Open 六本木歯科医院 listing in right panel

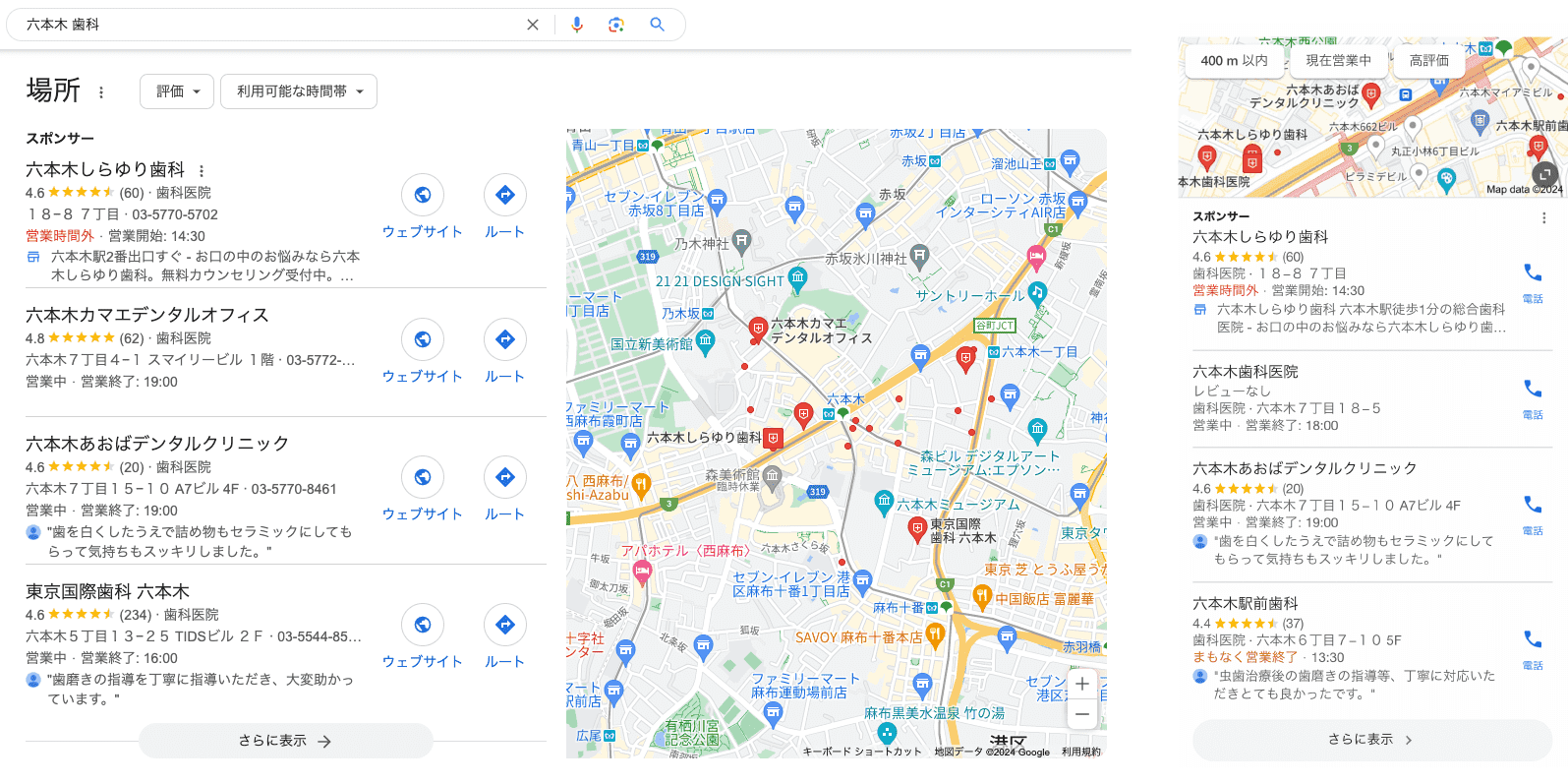(x=1246, y=372)
